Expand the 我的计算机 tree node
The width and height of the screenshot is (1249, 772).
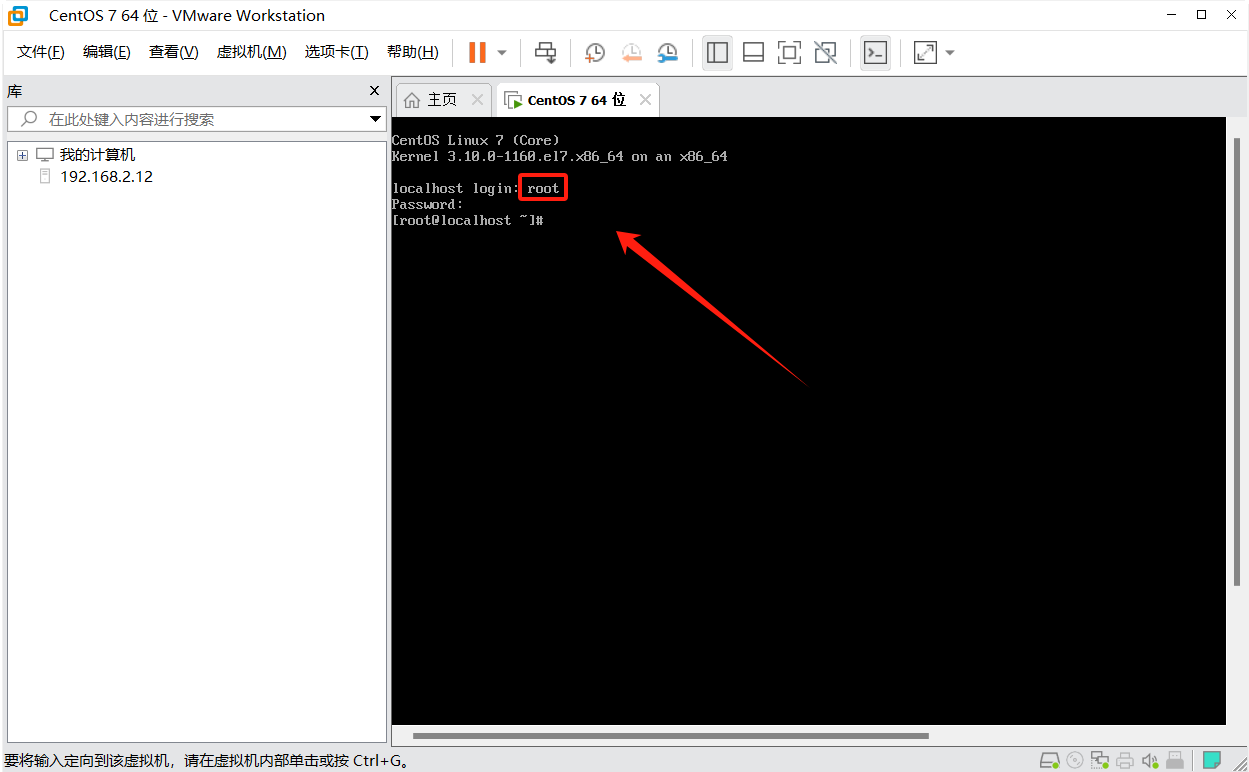click(x=22, y=155)
